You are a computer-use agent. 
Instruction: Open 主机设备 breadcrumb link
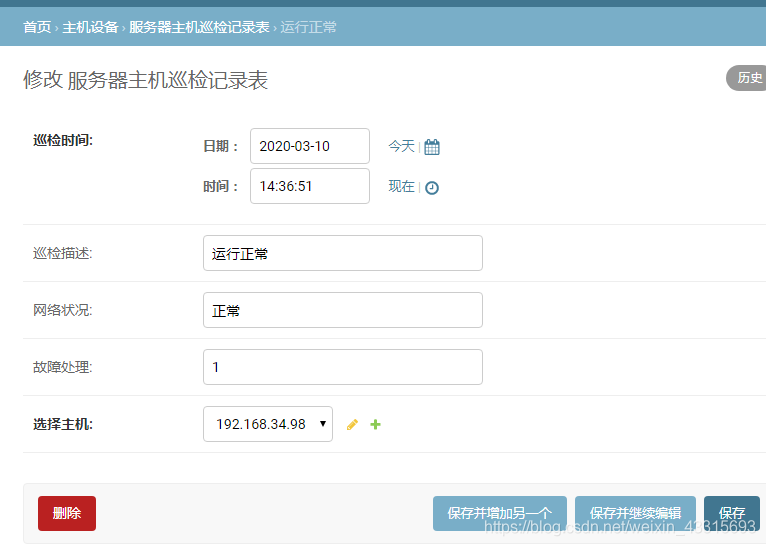[x=90, y=27]
